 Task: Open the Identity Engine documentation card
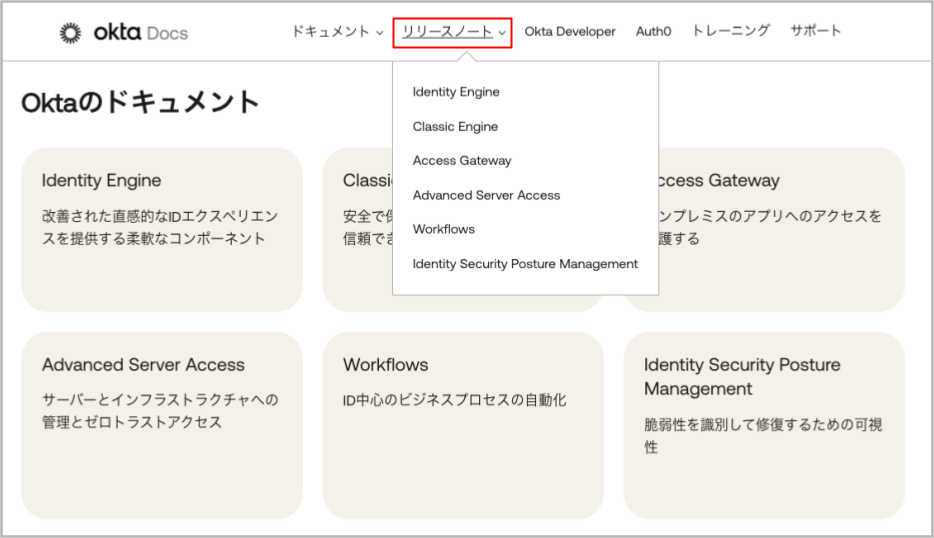pyautogui.click(x=161, y=230)
